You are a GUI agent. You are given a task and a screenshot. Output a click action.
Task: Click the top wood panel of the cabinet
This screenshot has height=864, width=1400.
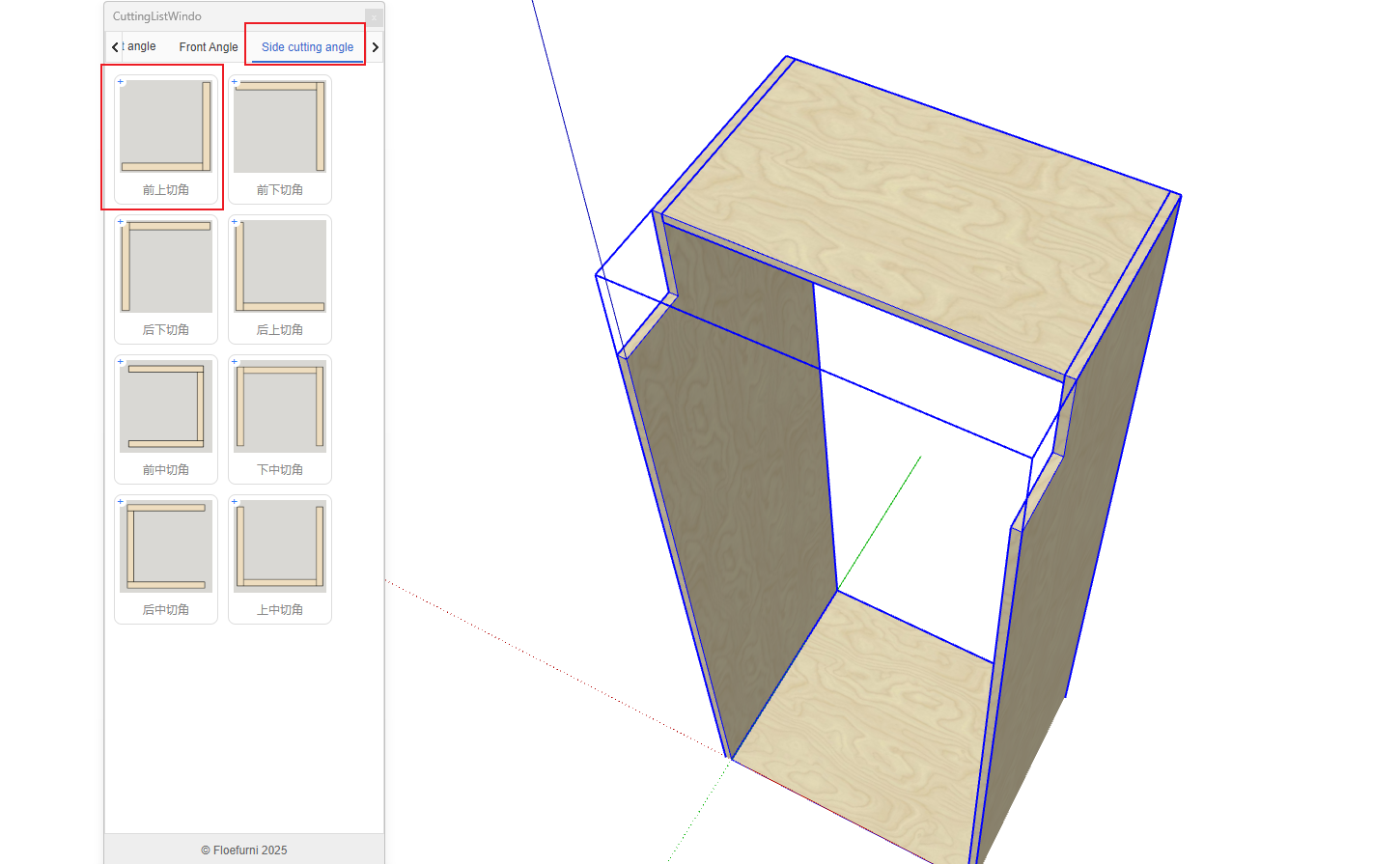tap(917, 212)
